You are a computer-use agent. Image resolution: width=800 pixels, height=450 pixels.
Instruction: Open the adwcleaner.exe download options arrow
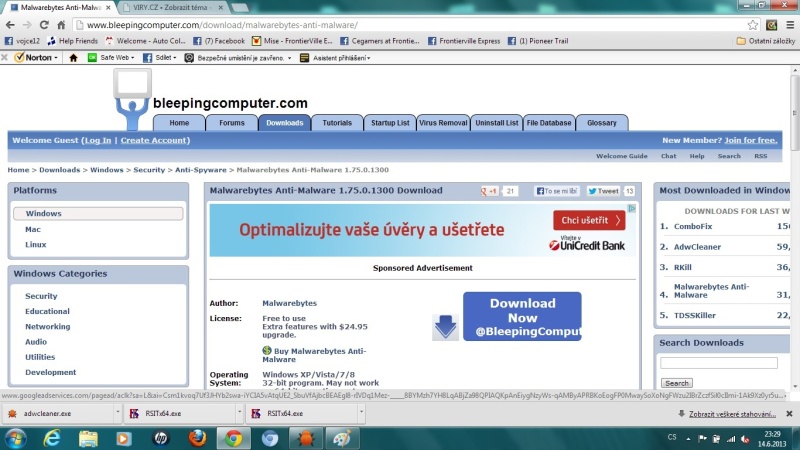pyautogui.click(x=117, y=412)
